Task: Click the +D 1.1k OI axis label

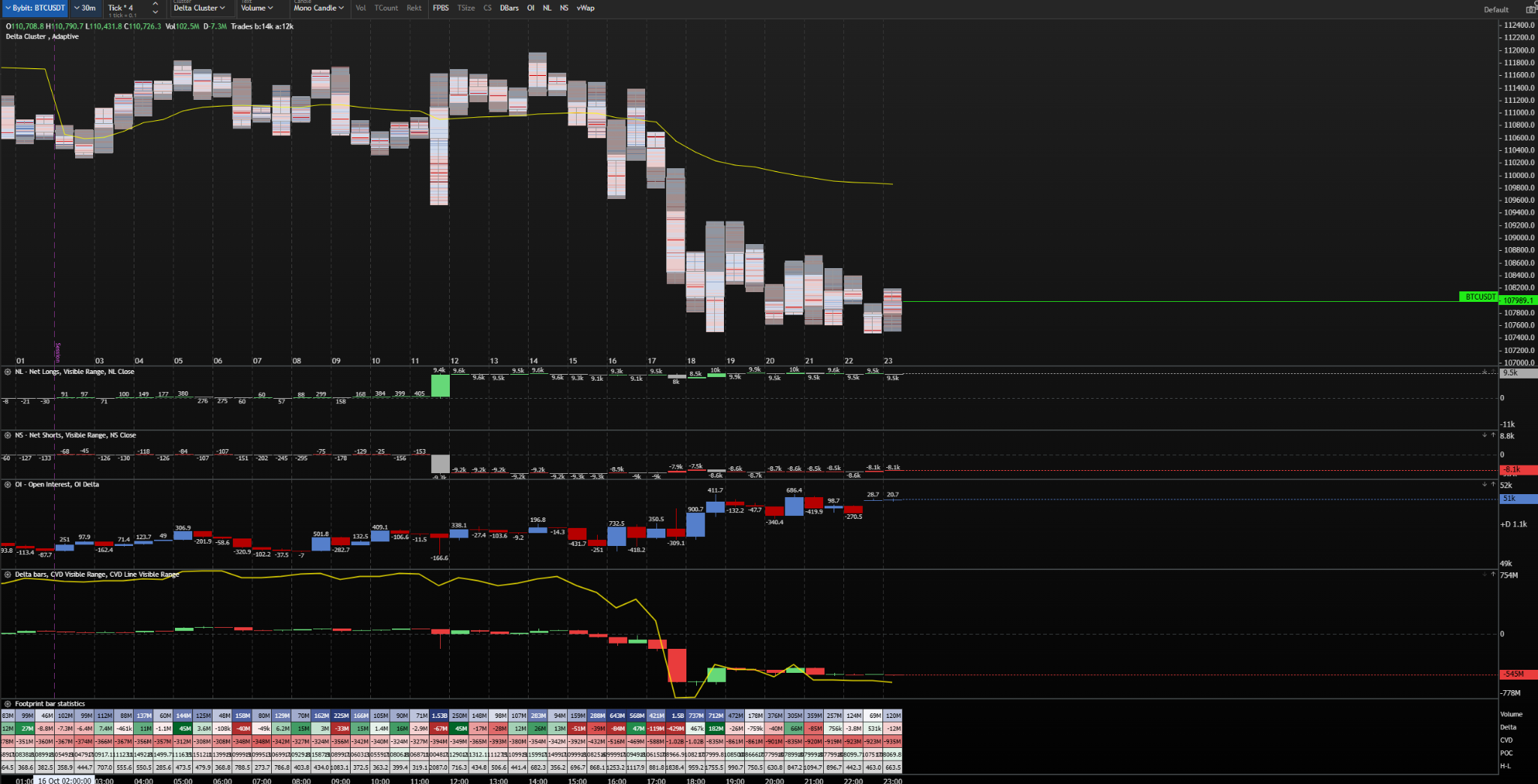Action: 1513,524
